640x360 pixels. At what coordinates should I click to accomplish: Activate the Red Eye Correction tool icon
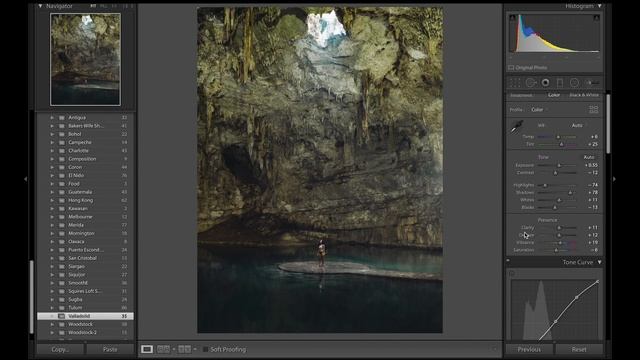tap(545, 83)
